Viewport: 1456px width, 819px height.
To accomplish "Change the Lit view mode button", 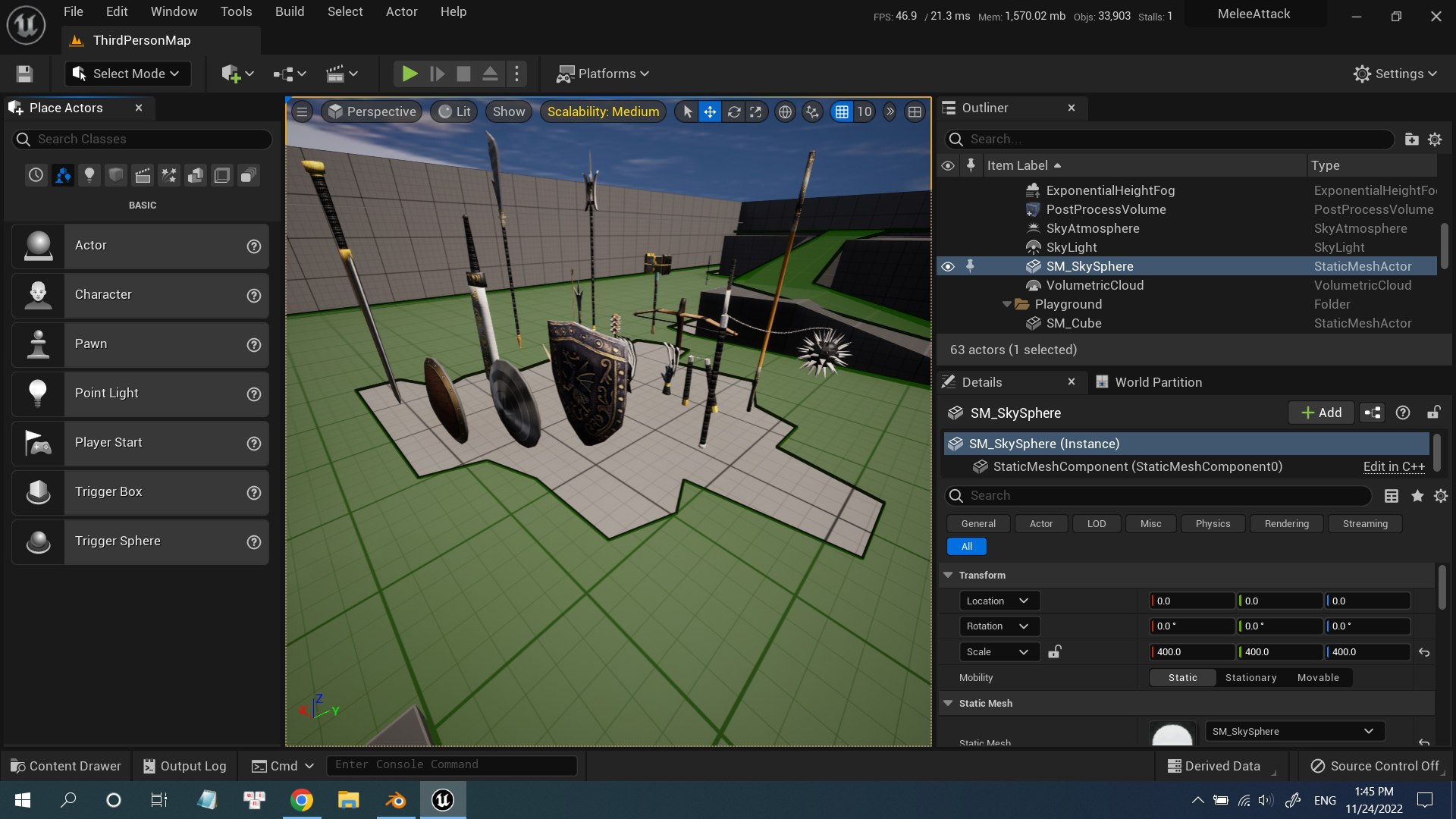I will (x=454, y=111).
